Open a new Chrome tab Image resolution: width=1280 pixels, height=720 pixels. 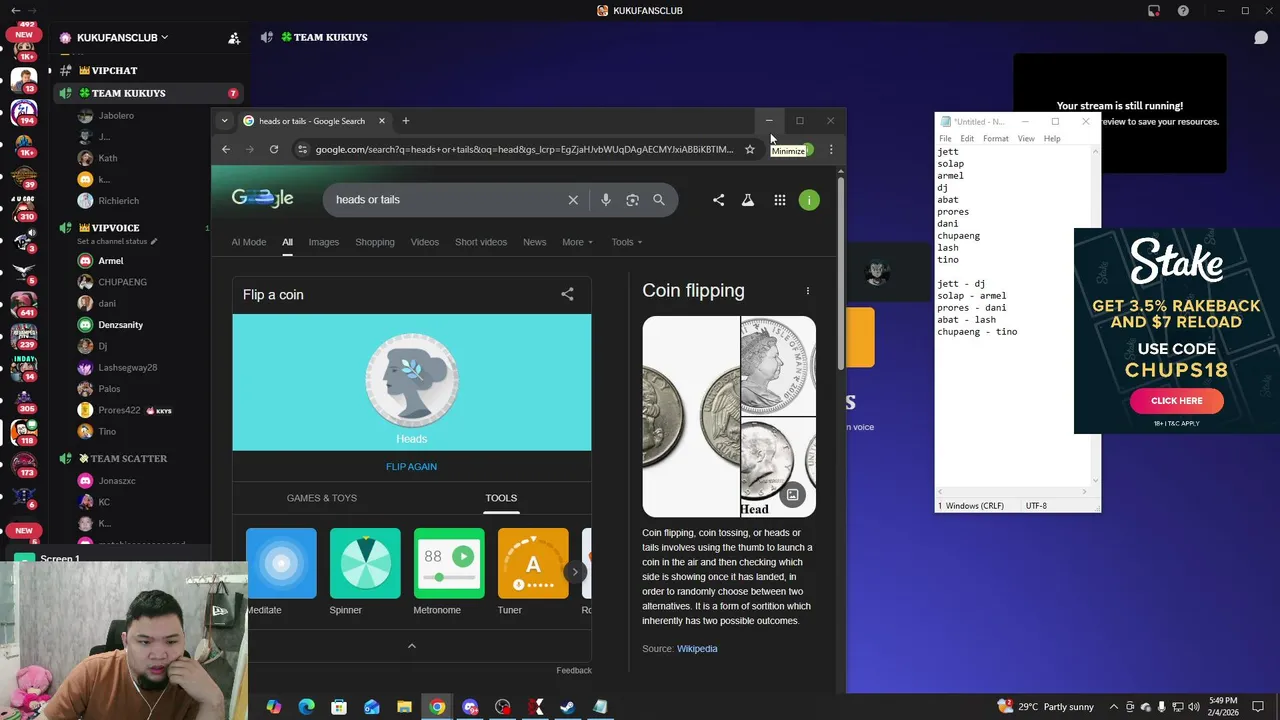pyautogui.click(x=406, y=121)
